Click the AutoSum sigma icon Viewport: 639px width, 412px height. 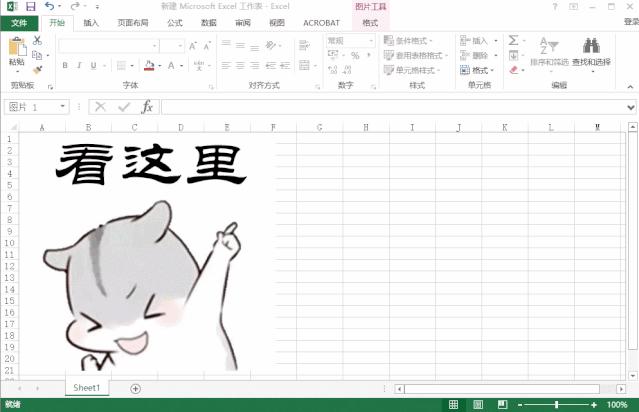click(513, 40)
